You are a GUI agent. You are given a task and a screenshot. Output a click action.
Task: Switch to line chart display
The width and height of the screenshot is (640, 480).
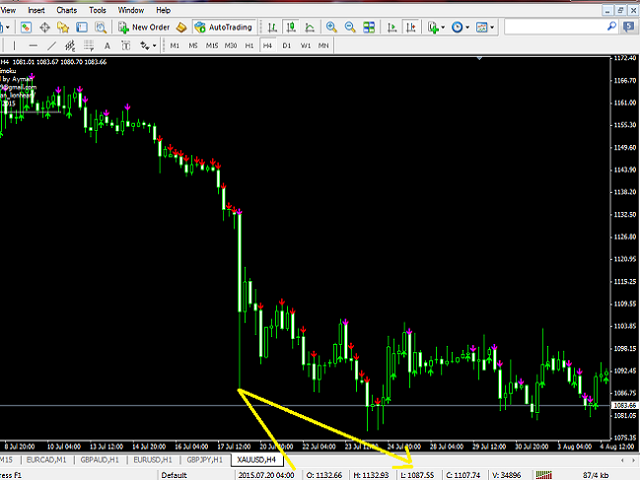pyautogui.click(x=310, y=27)
